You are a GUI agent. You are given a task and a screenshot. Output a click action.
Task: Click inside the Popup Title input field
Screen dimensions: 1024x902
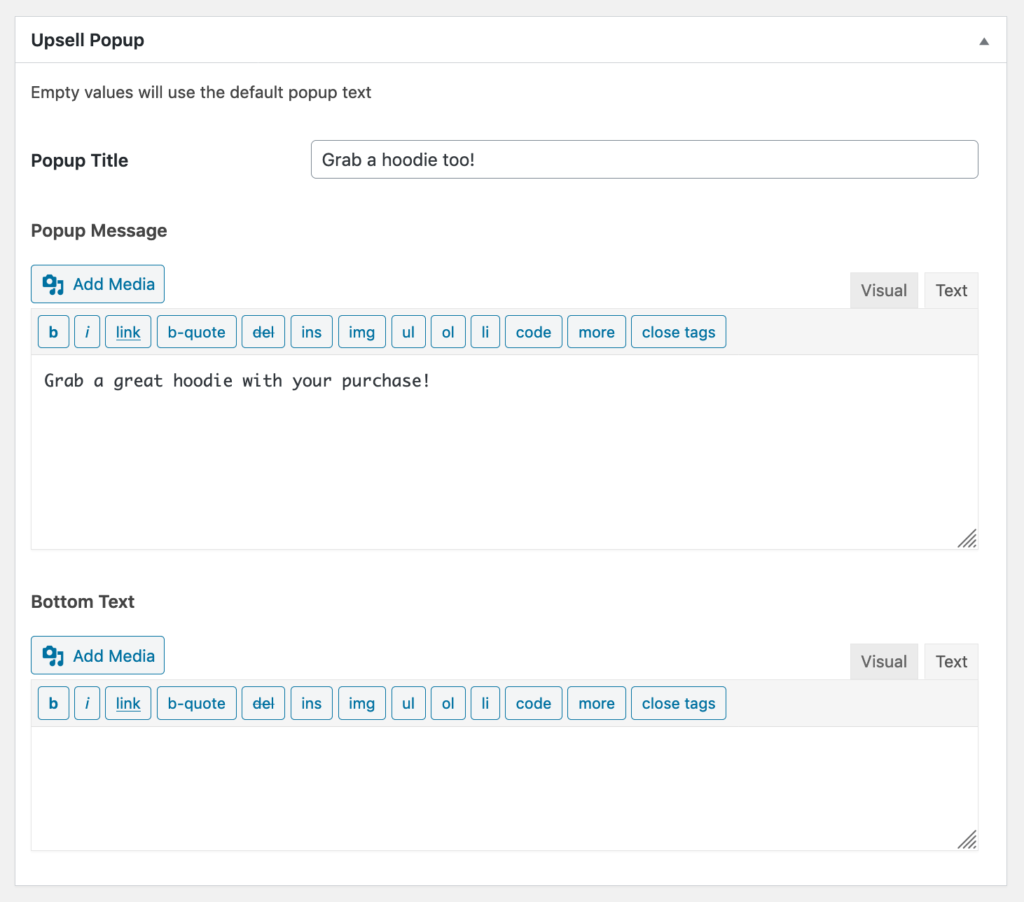tap(644, 159)
